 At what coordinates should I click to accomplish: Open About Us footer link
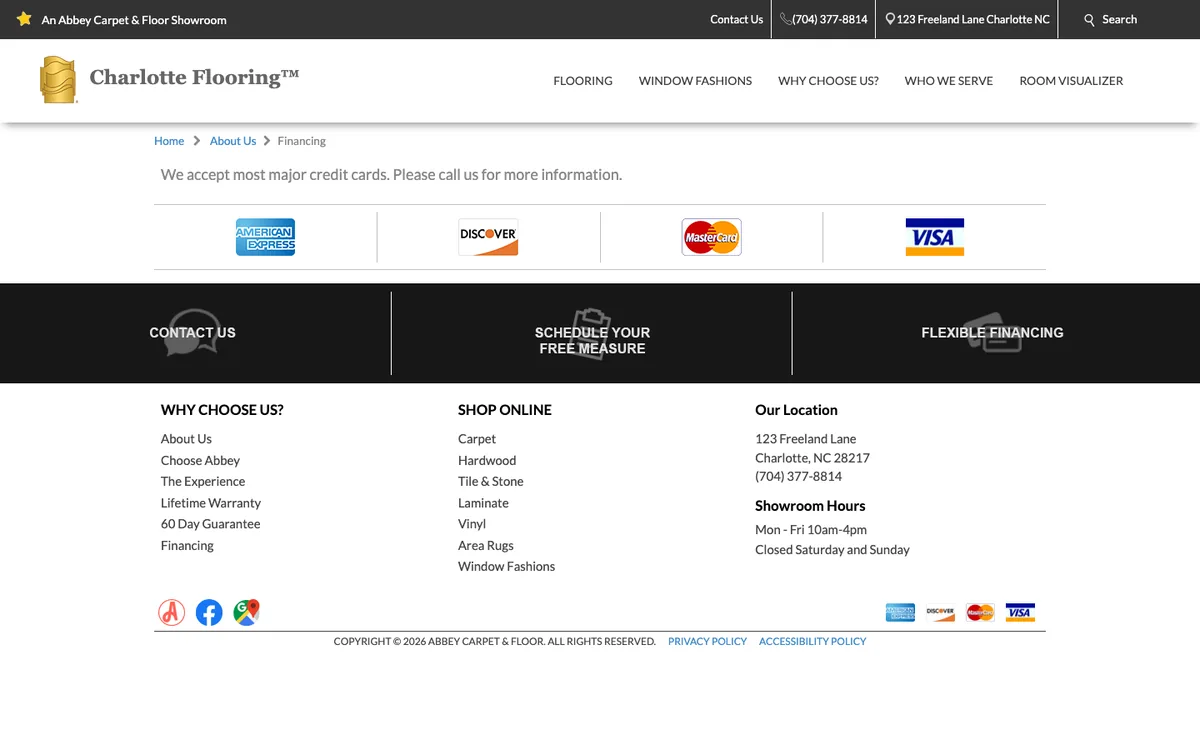click(x=186, y=439)
